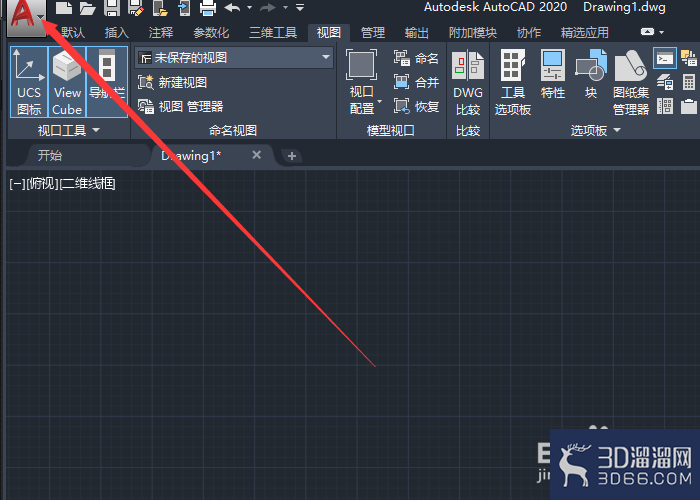
Task: Click the 命名 named viewports button
Action: click(416, 58)
